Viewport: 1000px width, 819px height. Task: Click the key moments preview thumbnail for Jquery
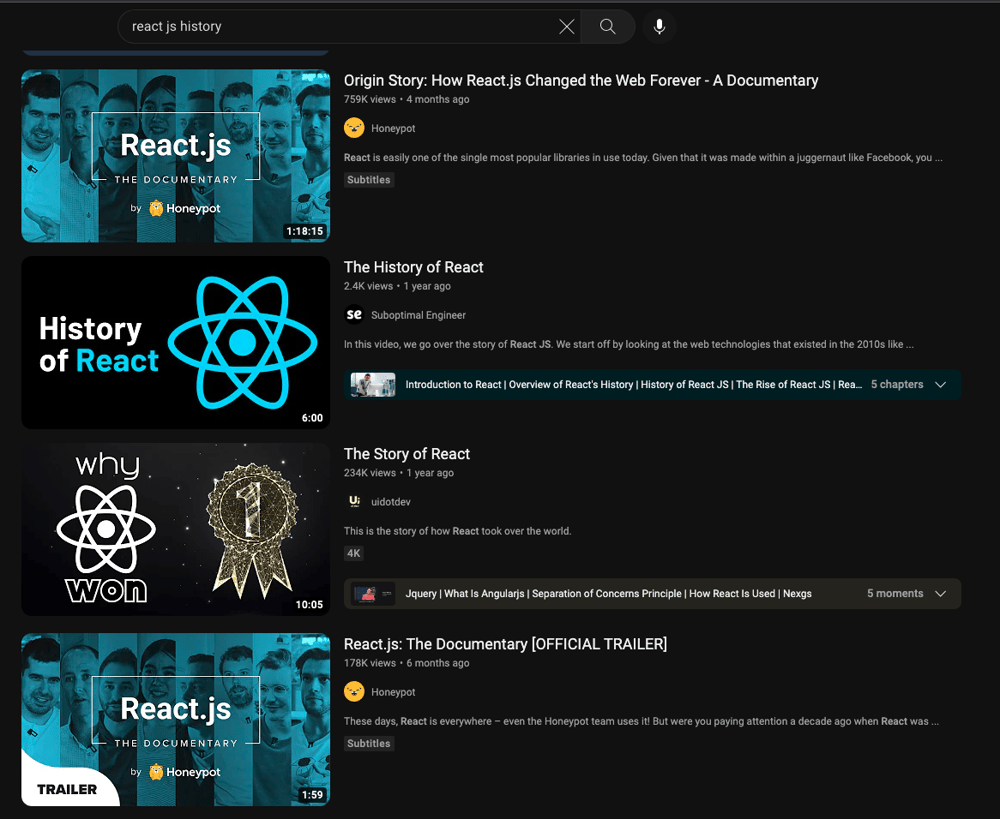[373, 593]
